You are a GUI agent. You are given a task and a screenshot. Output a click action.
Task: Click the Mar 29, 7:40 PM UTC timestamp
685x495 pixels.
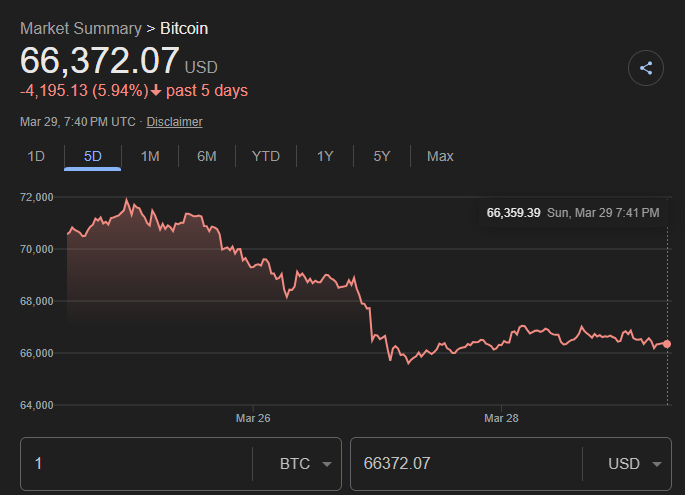pos(78,122)
